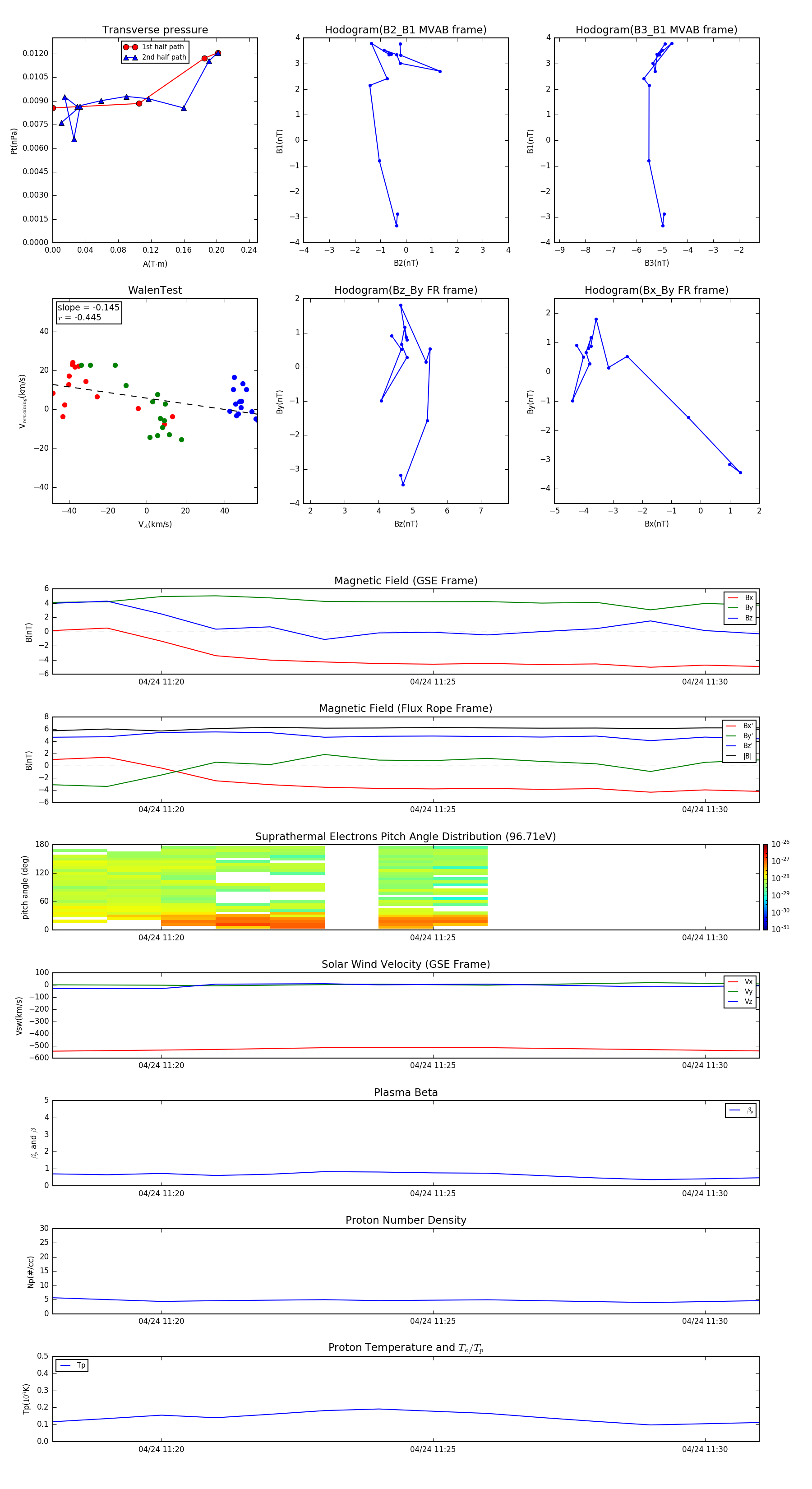Click the 'pitch angle (deg)' y-axis label
The height and width of the screenshot is (1489, 812).
tap(25, 887)
